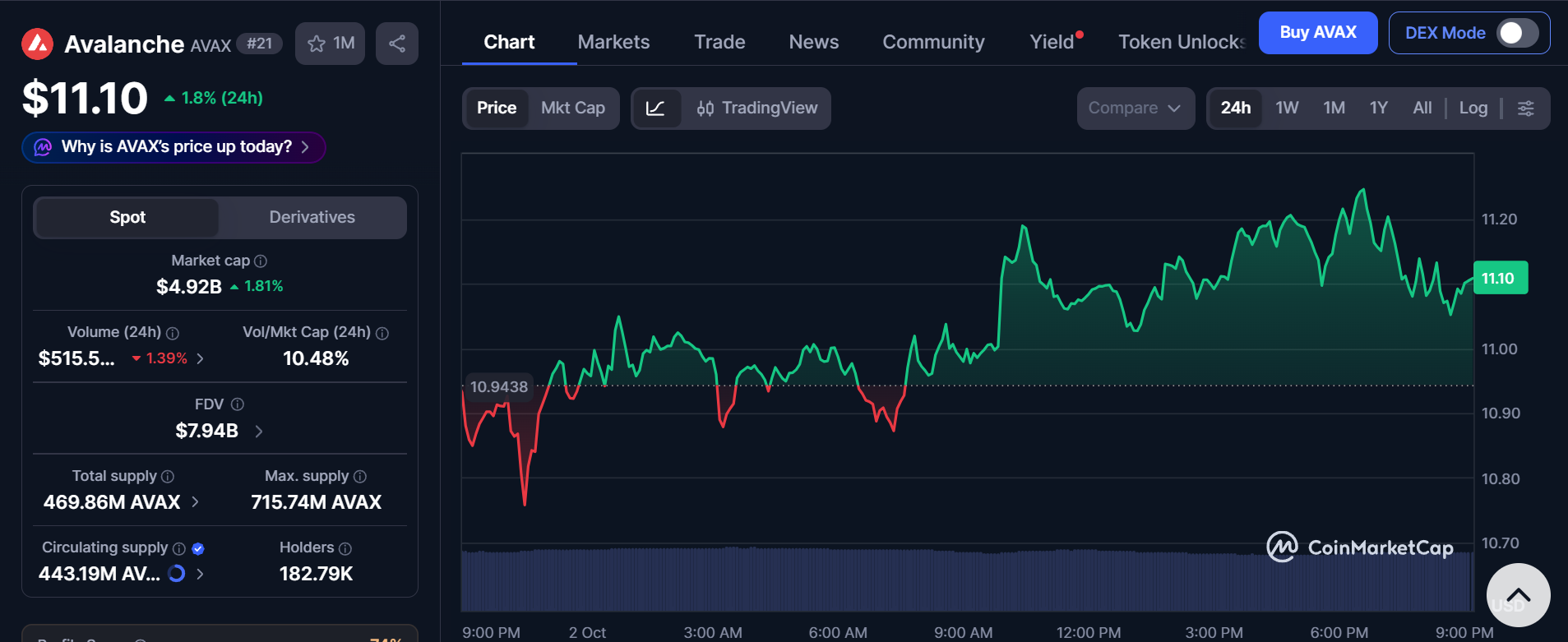
Task: Expand Total supply details chevron
Action: pyautogui.click(x=195, y=502)
